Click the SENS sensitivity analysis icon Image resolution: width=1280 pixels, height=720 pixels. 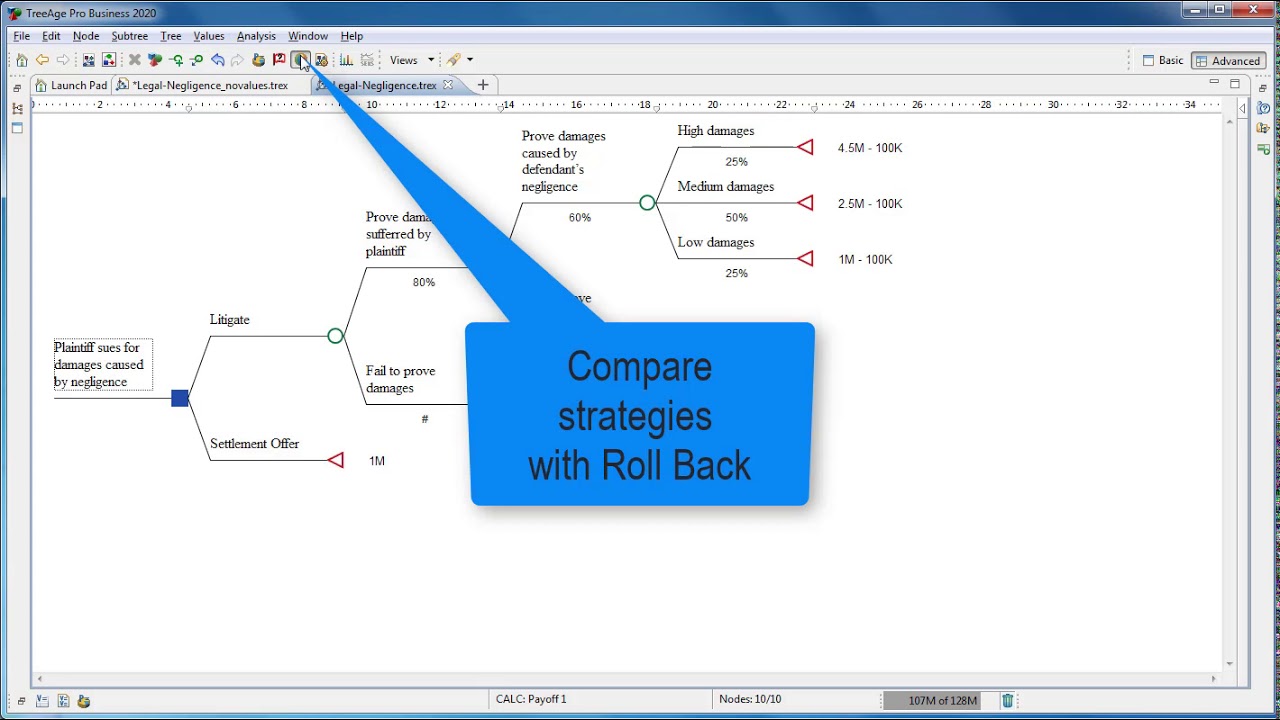click(x=367, y=60)
